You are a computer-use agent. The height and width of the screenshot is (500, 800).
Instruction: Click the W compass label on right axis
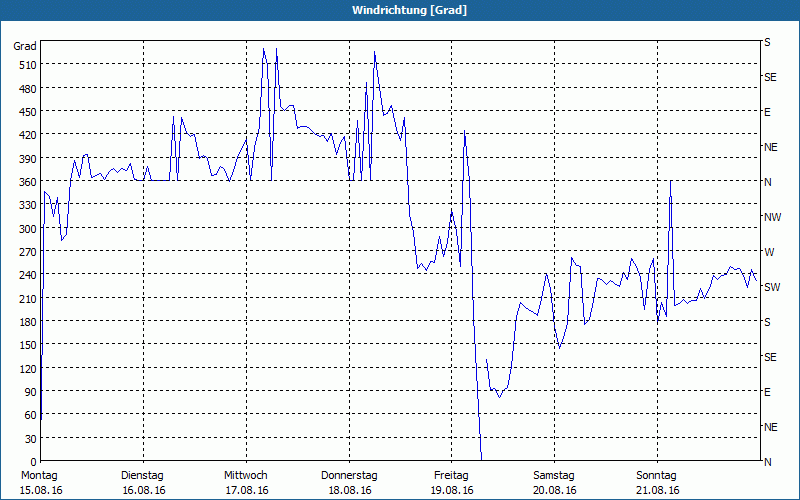click(x=769, y=252)
